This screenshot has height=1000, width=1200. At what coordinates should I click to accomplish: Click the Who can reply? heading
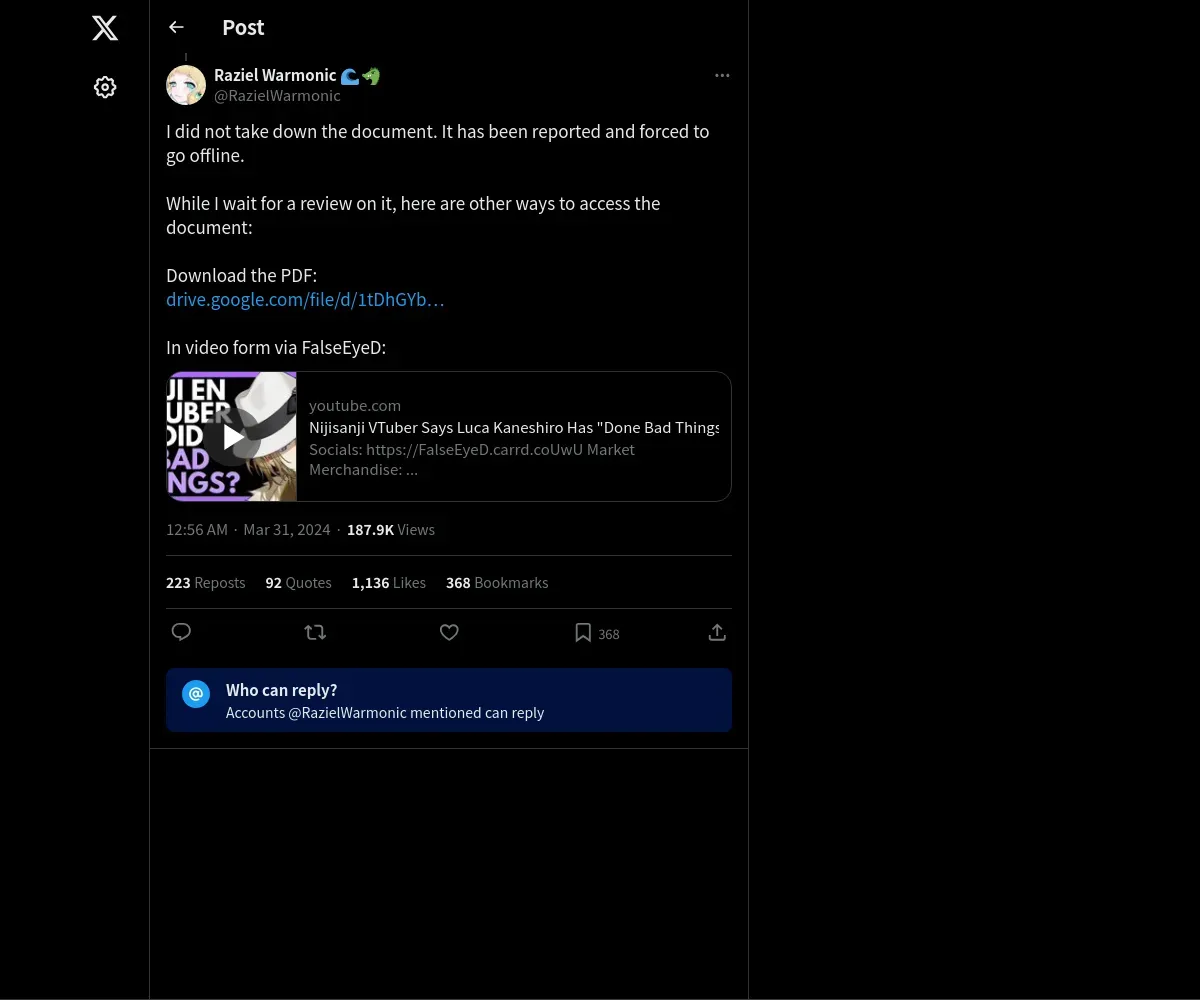click(282, 690)
